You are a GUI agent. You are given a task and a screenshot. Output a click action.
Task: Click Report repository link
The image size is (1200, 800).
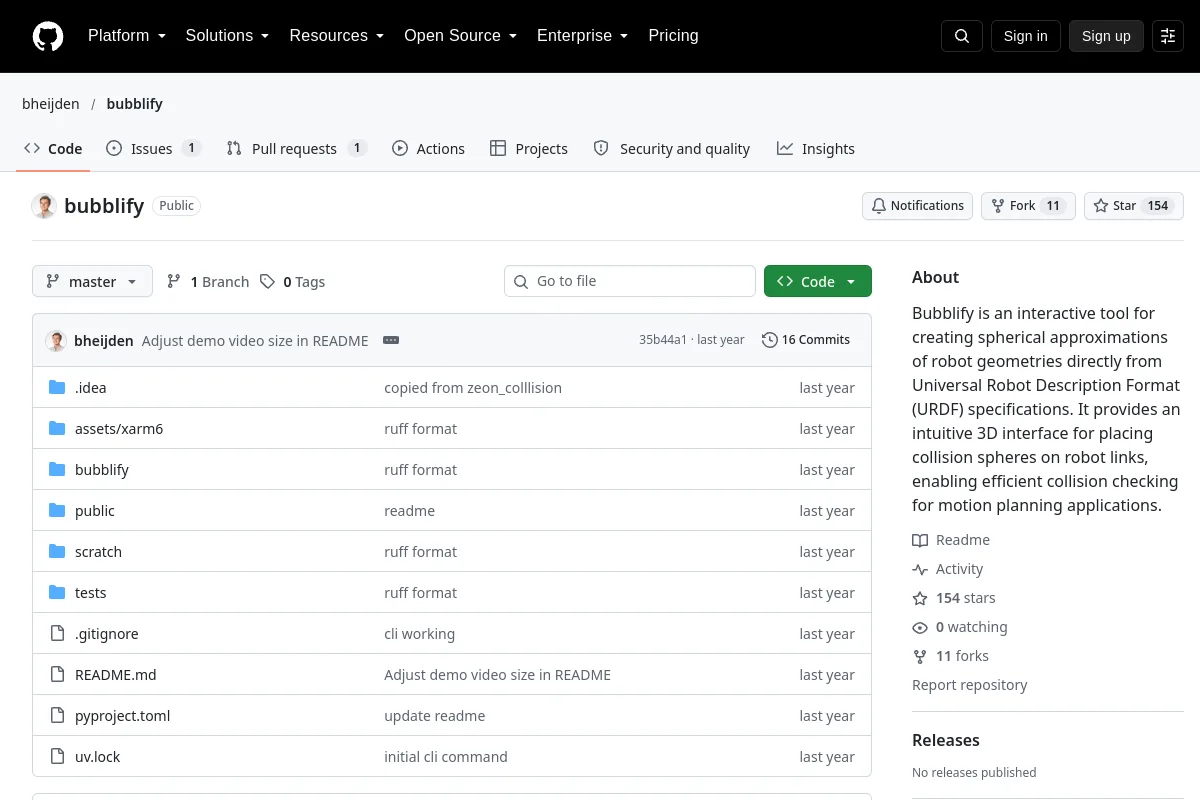pos(969,685)
